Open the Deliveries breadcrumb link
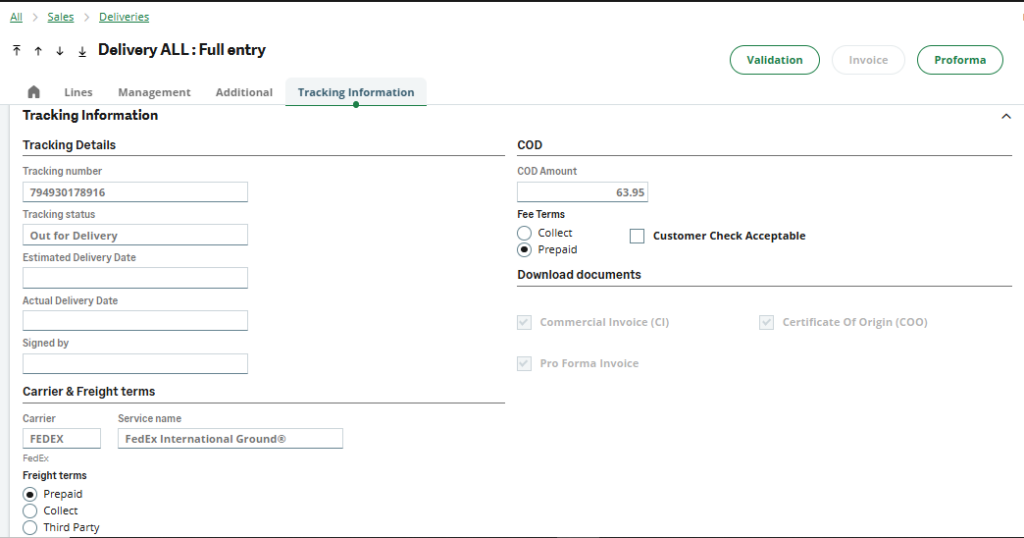Image resolution: width=1024 pixels, height=538 pixels. 124,17
